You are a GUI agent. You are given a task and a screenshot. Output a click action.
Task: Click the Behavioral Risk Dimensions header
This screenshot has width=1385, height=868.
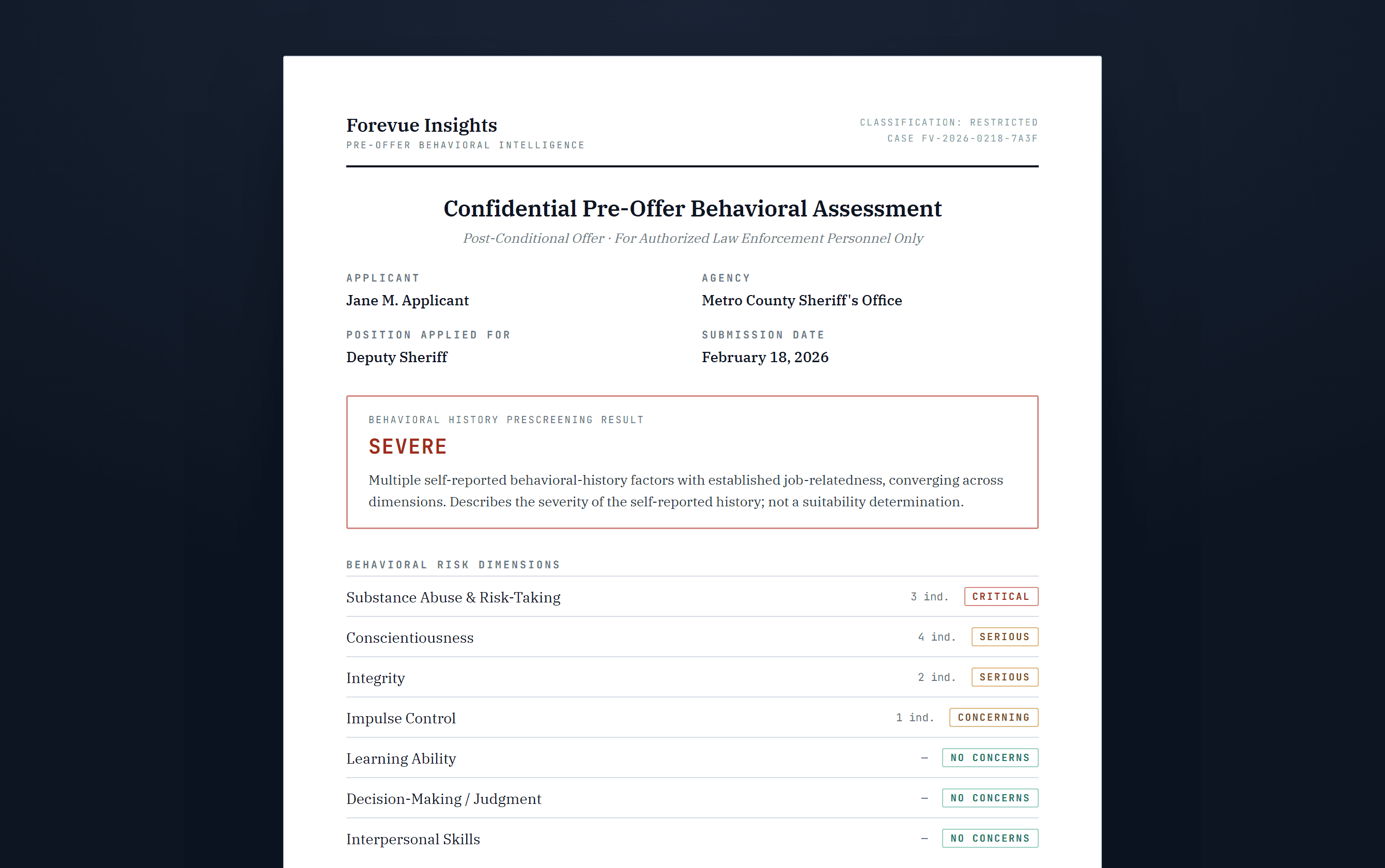pos(453,565)
